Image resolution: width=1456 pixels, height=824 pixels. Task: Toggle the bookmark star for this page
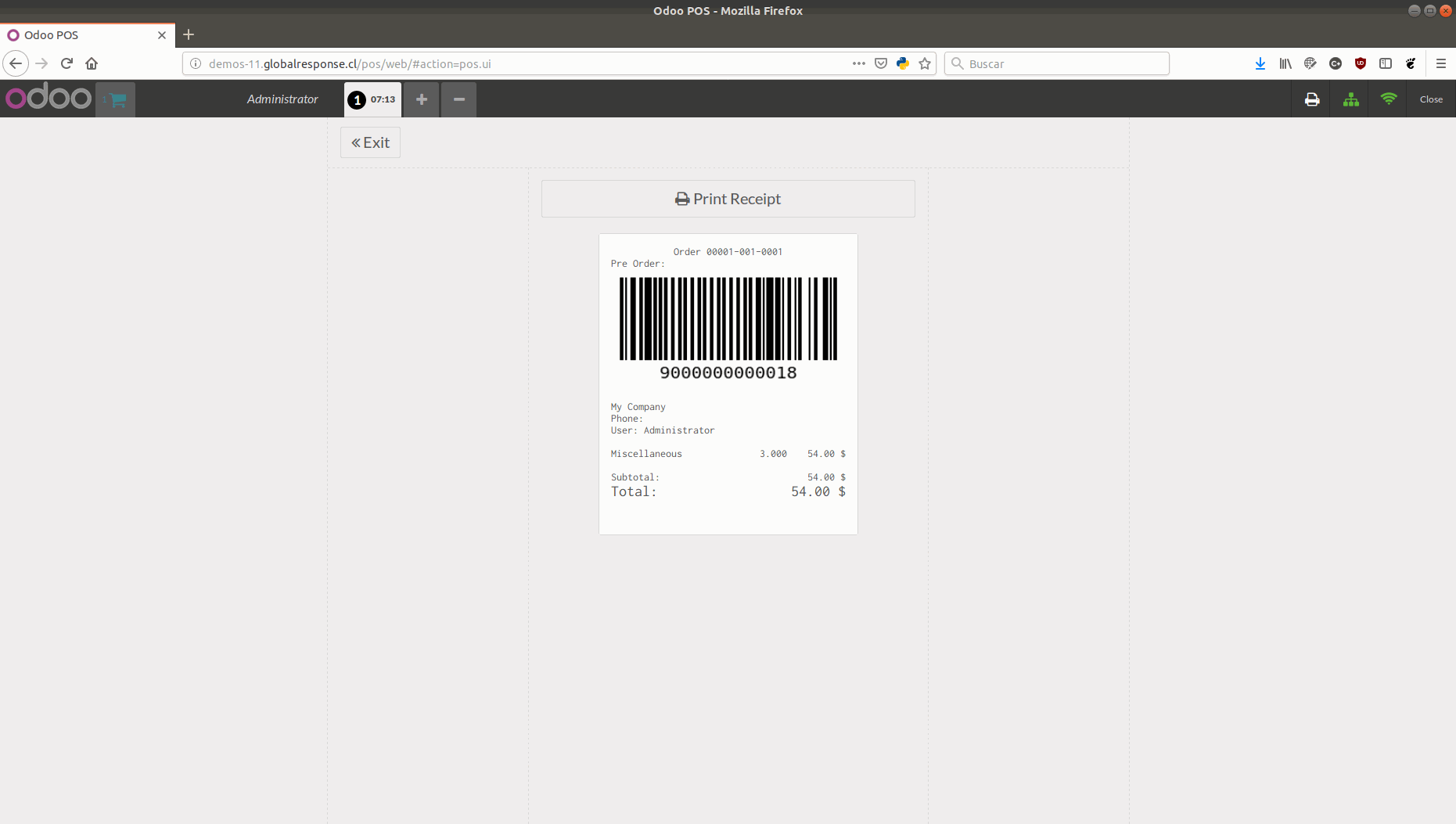coord(925,63)
